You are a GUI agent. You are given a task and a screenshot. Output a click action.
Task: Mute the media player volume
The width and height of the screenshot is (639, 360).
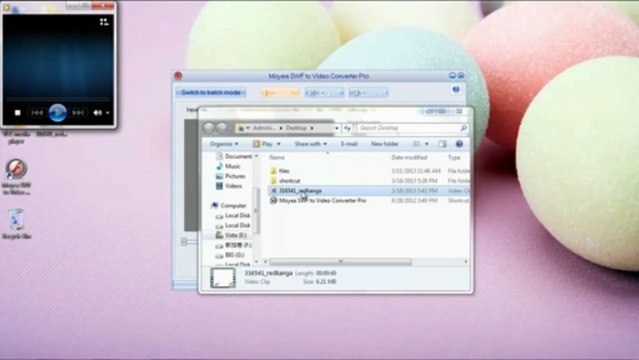click(x=97, y=113)
